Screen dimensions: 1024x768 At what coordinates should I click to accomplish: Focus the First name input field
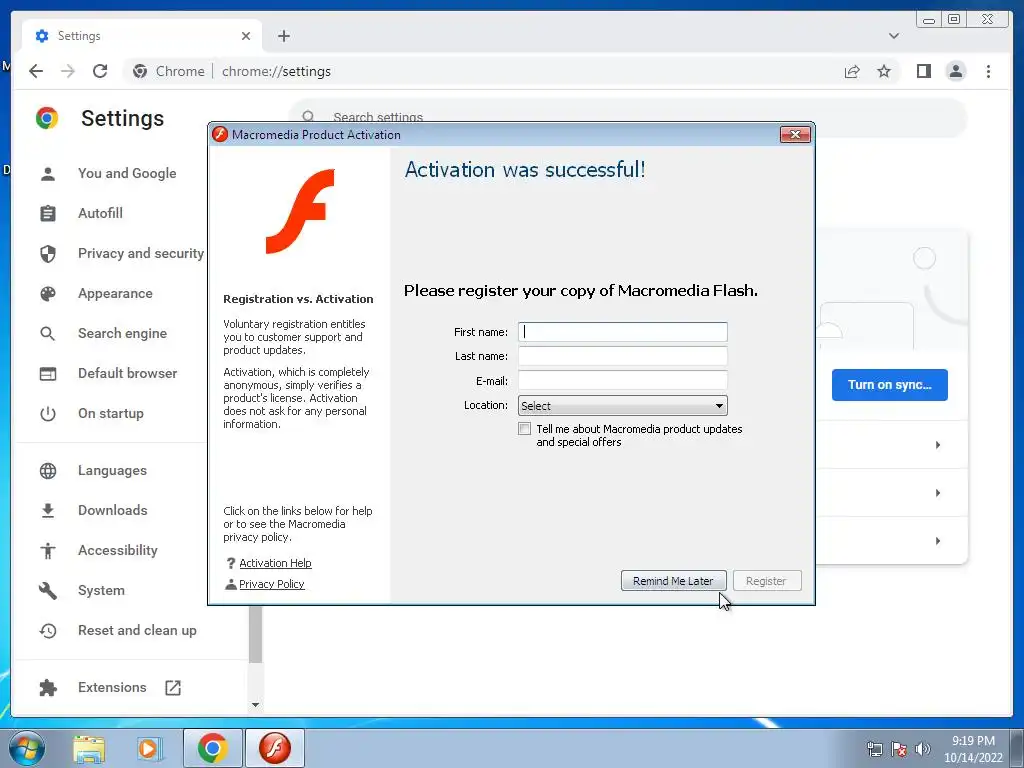[622, 332]
